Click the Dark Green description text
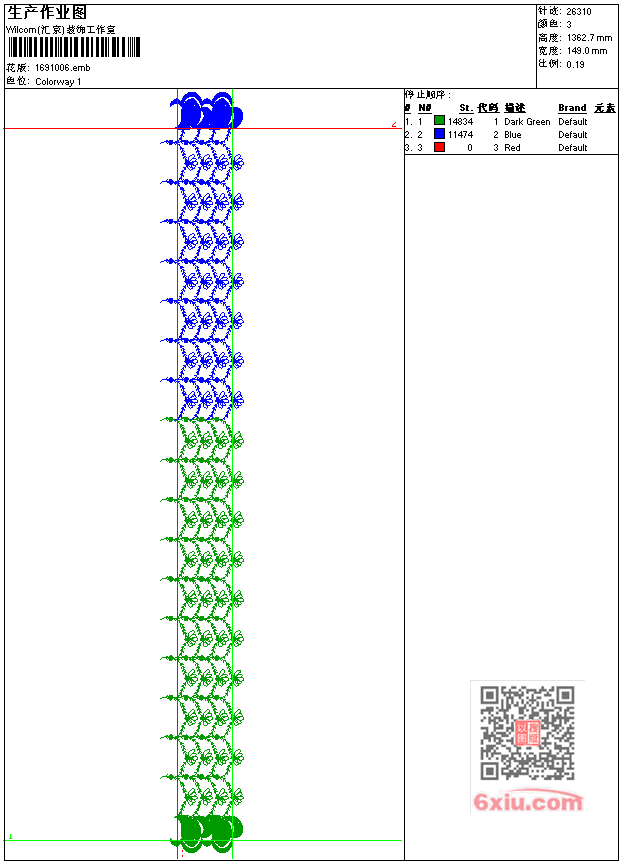This screenshot has height=861, width=620. click(x=527, y=121)
